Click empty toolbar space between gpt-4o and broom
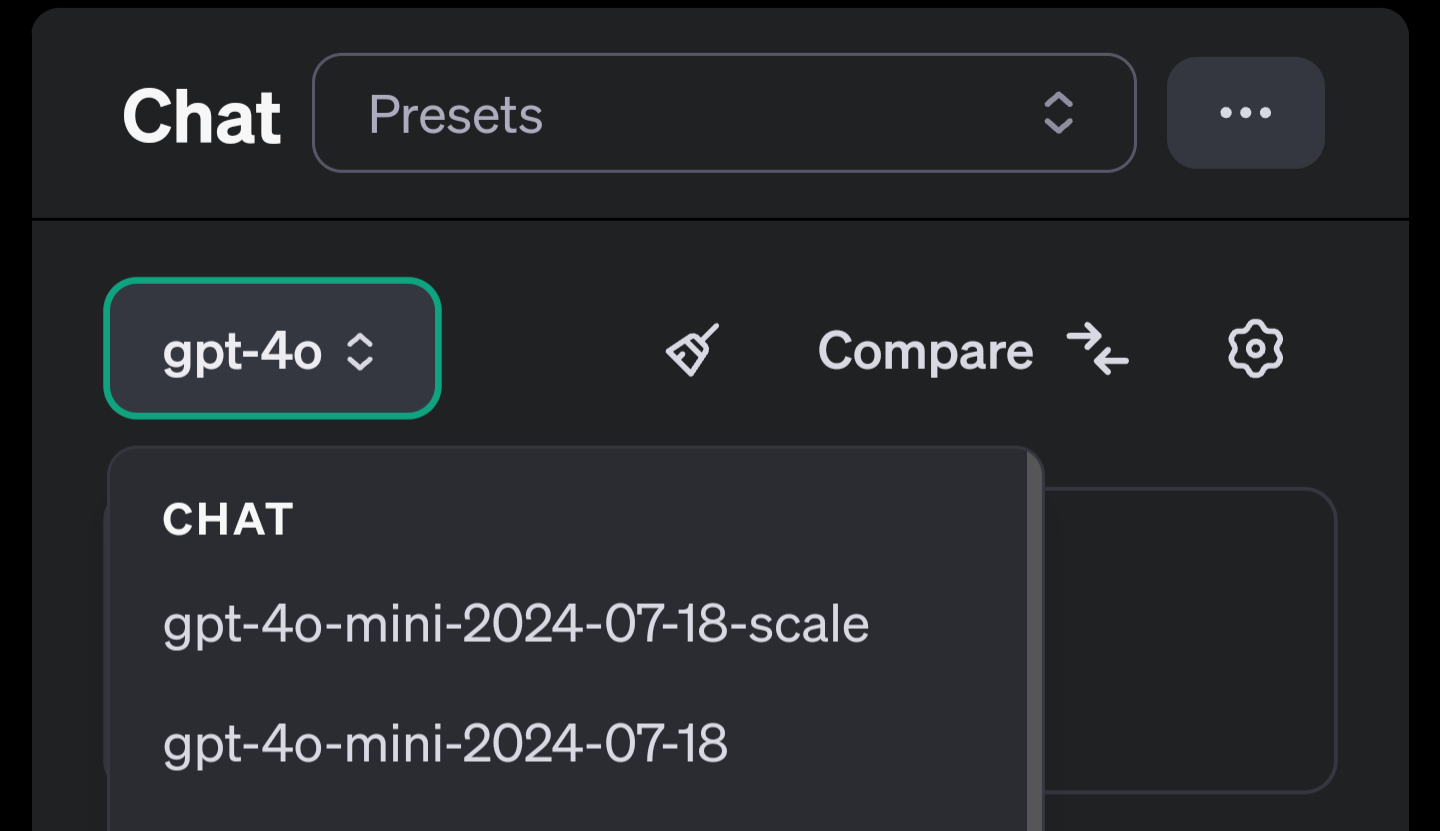Viewport: 1440px width, 831px height. [x=552, y=350]
